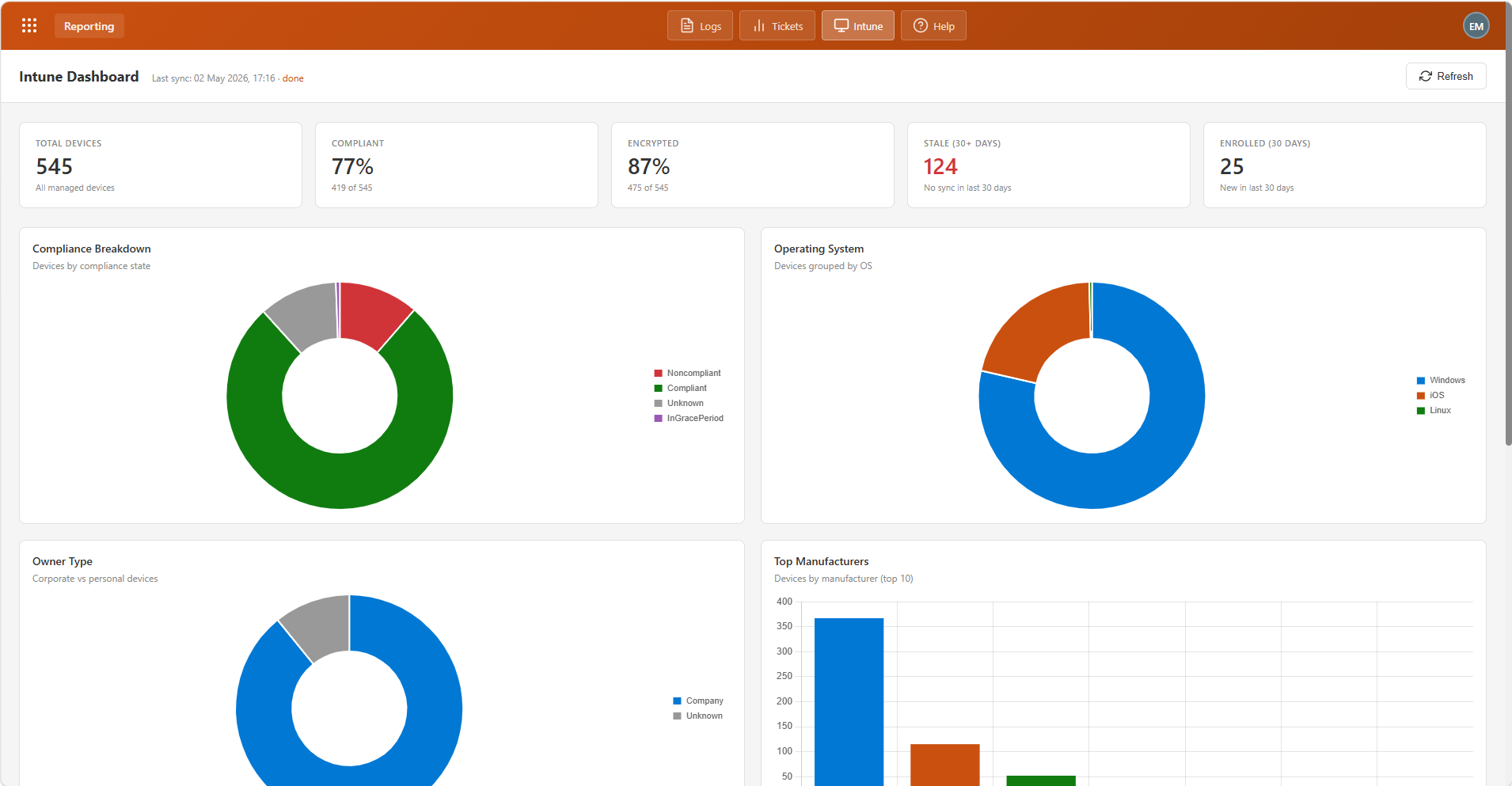Click the Logs document icon
The image size is (1512, 786).
[x=687, y=25]
